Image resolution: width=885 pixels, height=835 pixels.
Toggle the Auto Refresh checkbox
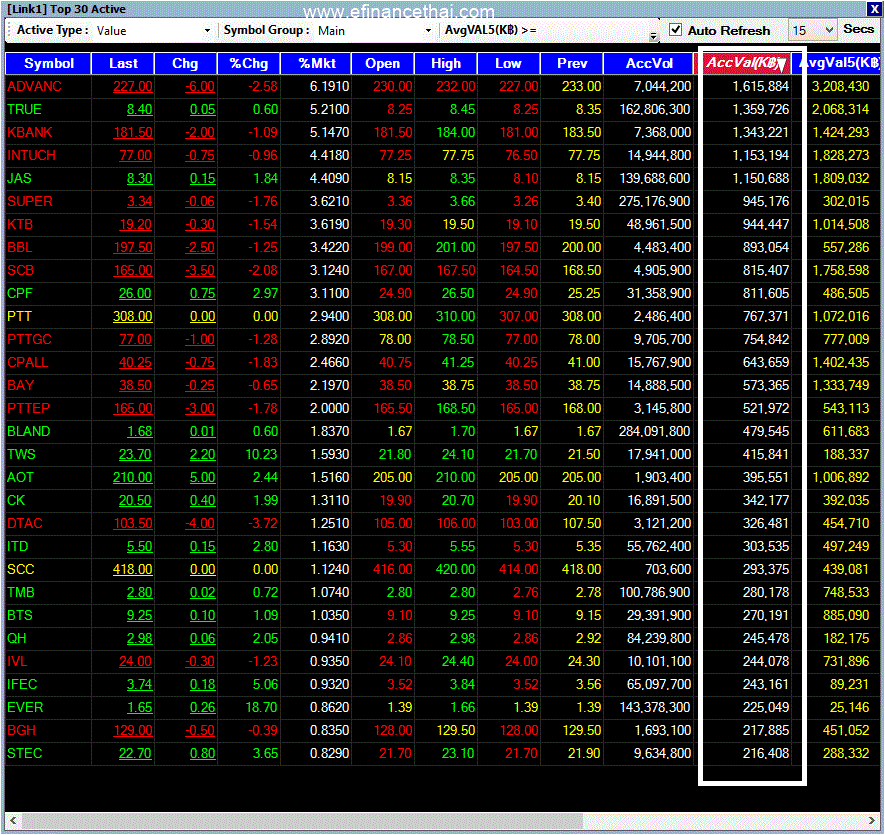tap(675, 30)
